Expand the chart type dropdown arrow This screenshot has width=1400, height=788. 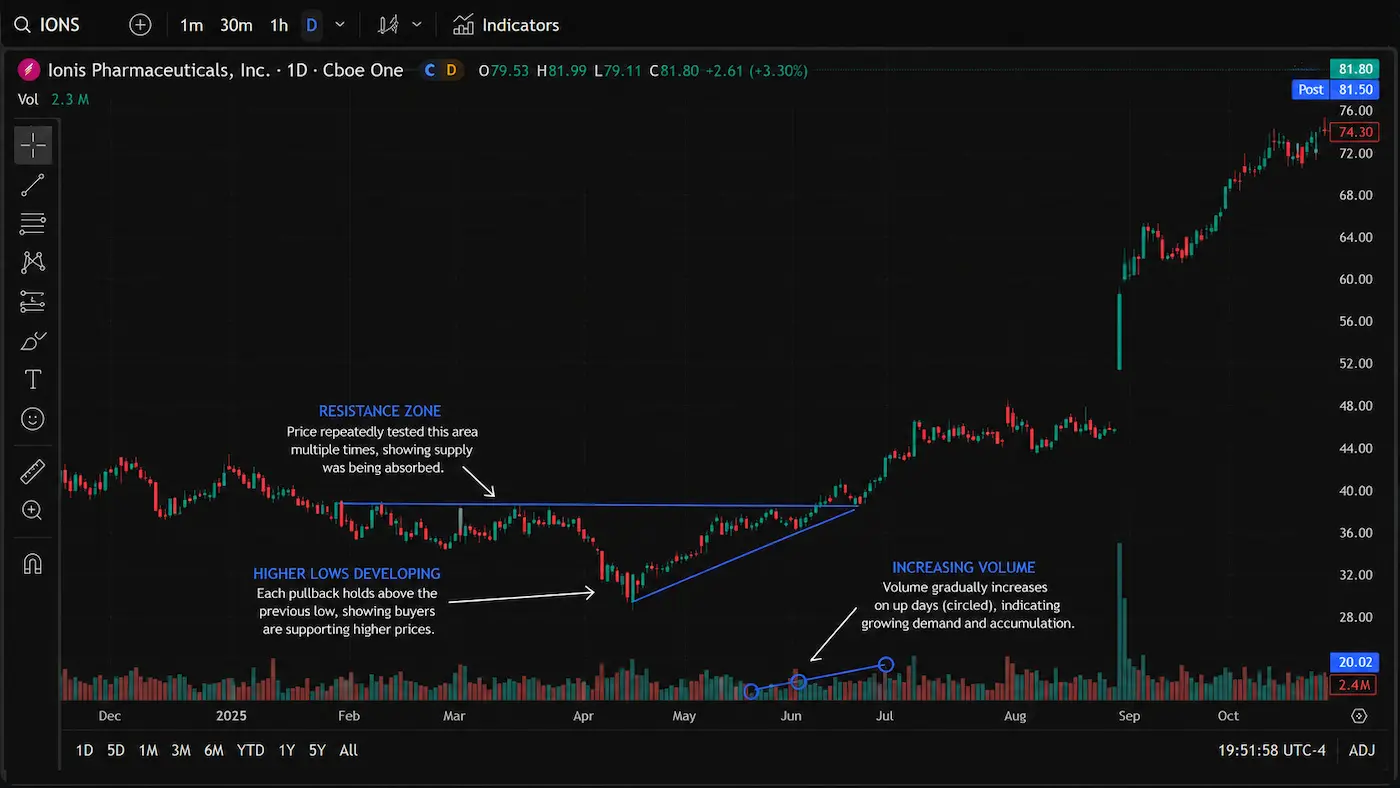(x=417, y=25)
